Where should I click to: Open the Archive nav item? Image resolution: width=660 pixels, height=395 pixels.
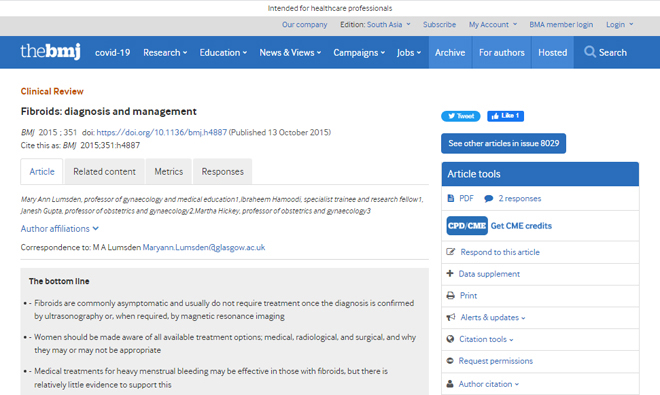click(x=450, y=52)
